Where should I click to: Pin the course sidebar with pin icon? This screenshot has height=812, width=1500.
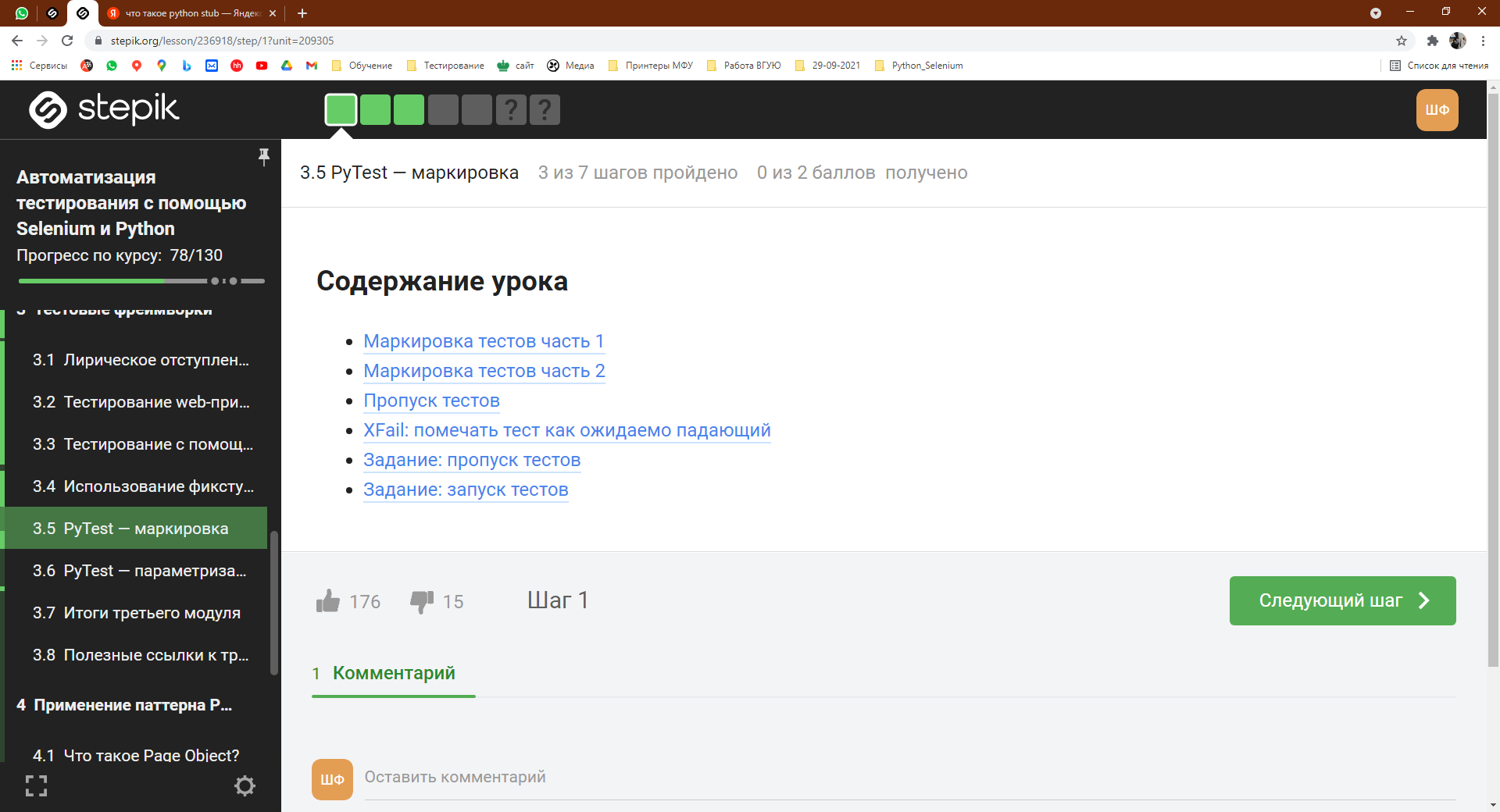[264, 156]
